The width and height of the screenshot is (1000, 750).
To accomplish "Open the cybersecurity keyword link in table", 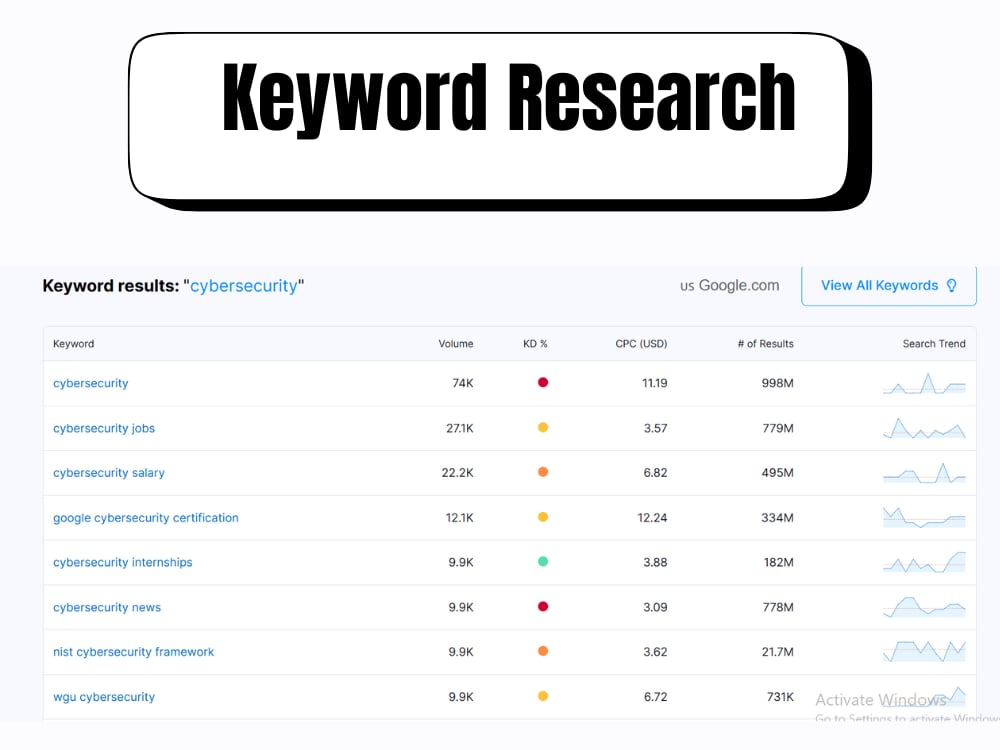I will click(91, 383).
